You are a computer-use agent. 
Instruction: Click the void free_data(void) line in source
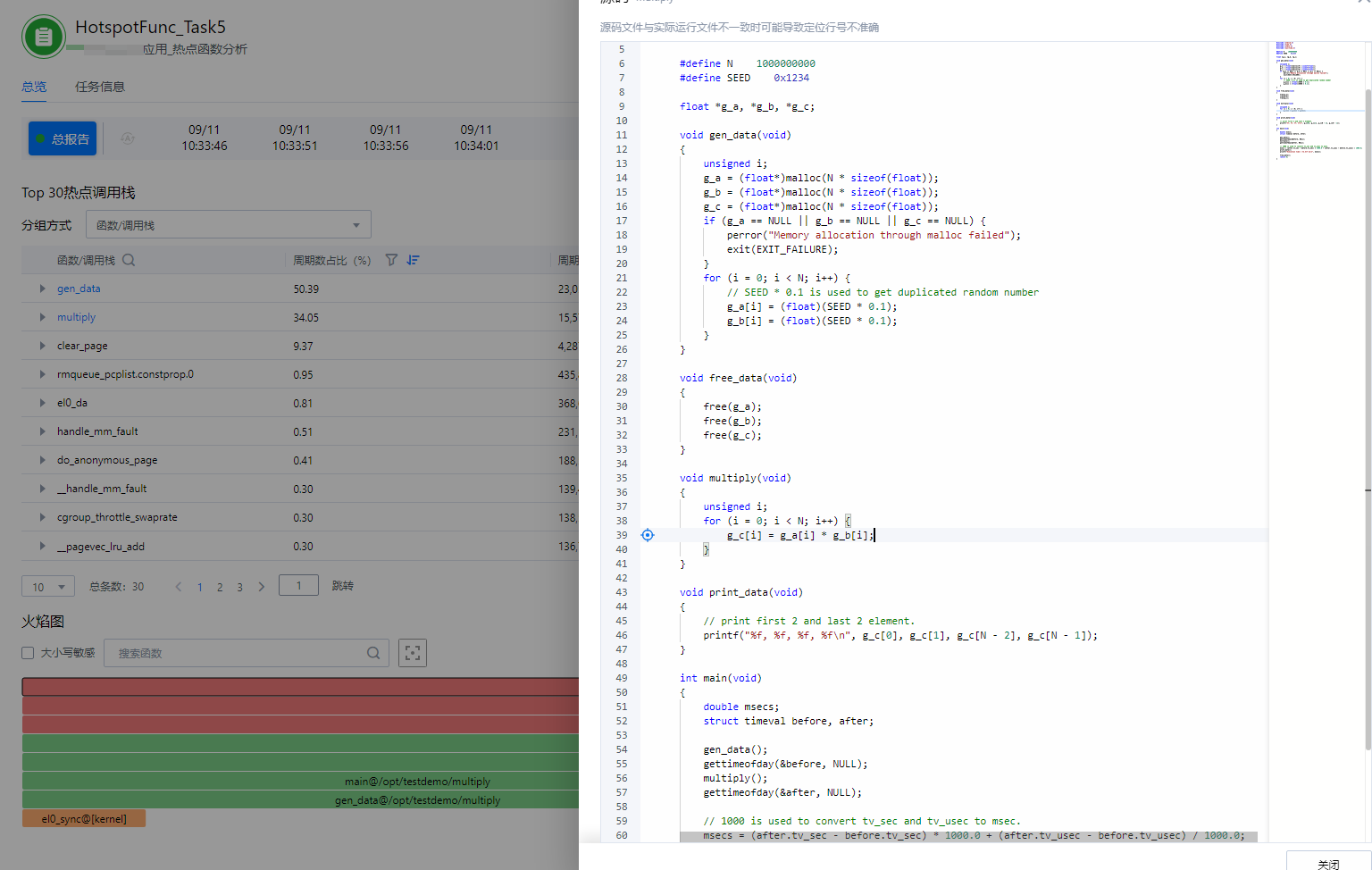point(738,378)
